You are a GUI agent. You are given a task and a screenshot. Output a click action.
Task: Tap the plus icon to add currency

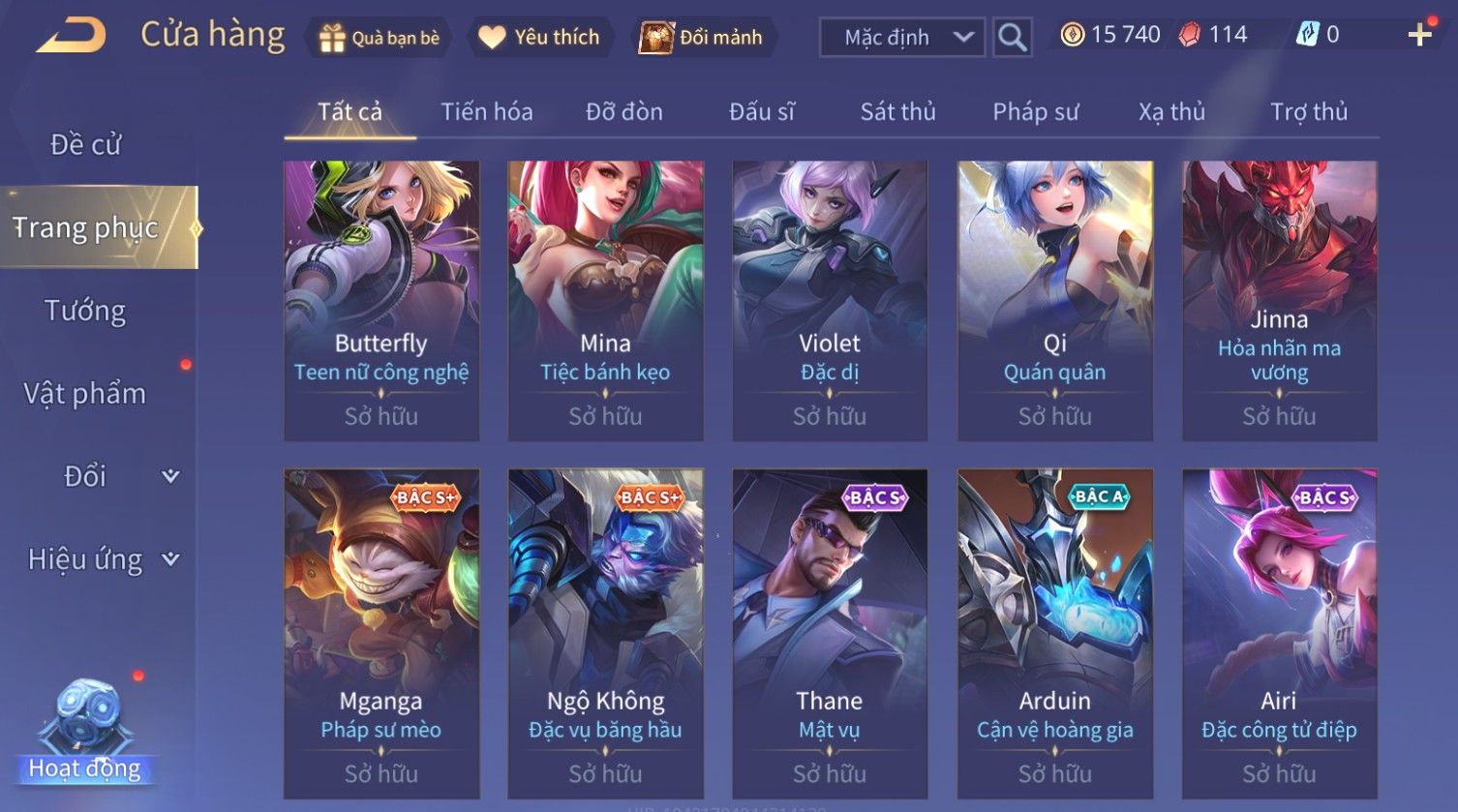[1420, 35]
